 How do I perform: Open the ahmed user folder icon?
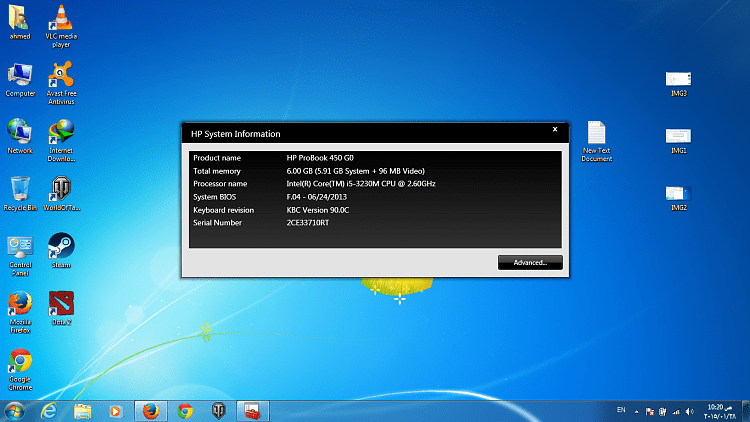[20, 22]
